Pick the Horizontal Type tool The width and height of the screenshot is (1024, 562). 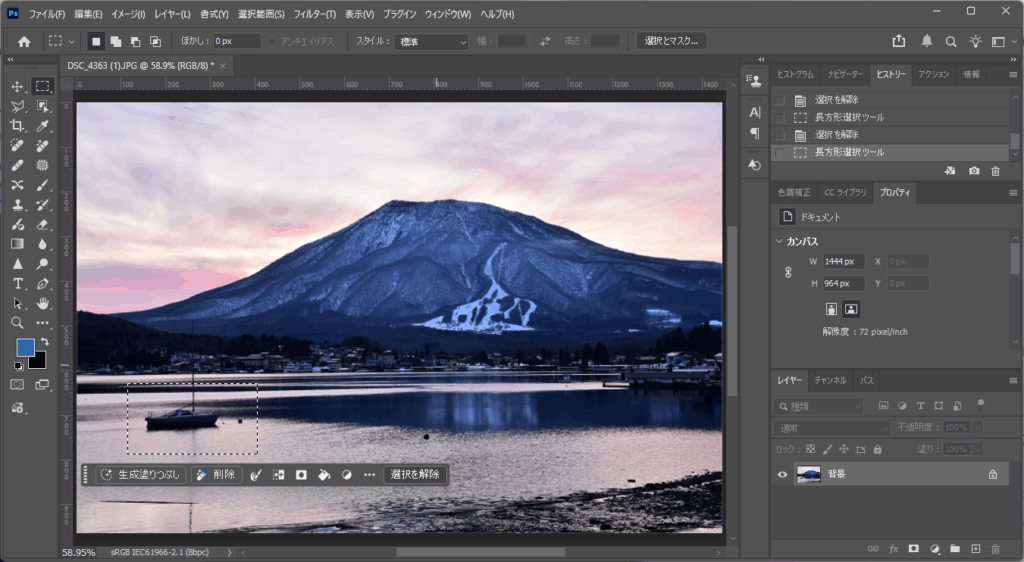17,284
